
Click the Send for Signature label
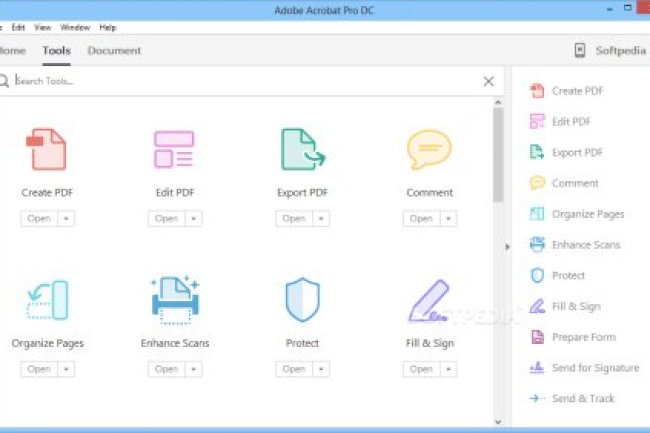tap(596, 368)
